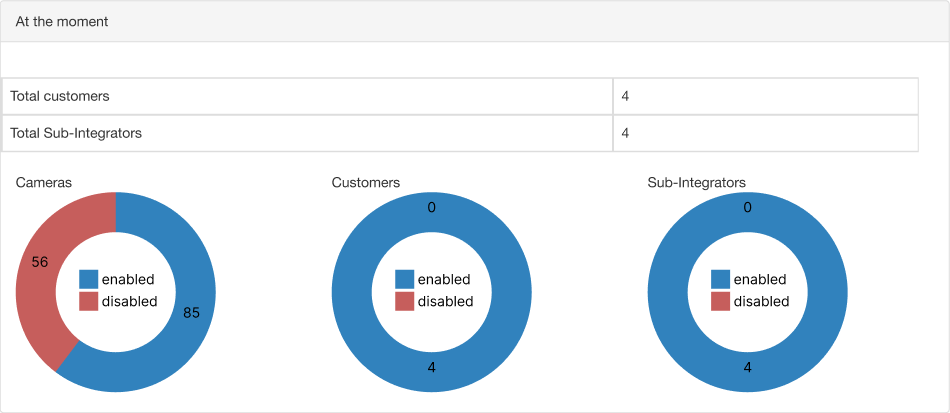
Task: Click the red disabled swatch in Customers legend
Action: [405, 301]
